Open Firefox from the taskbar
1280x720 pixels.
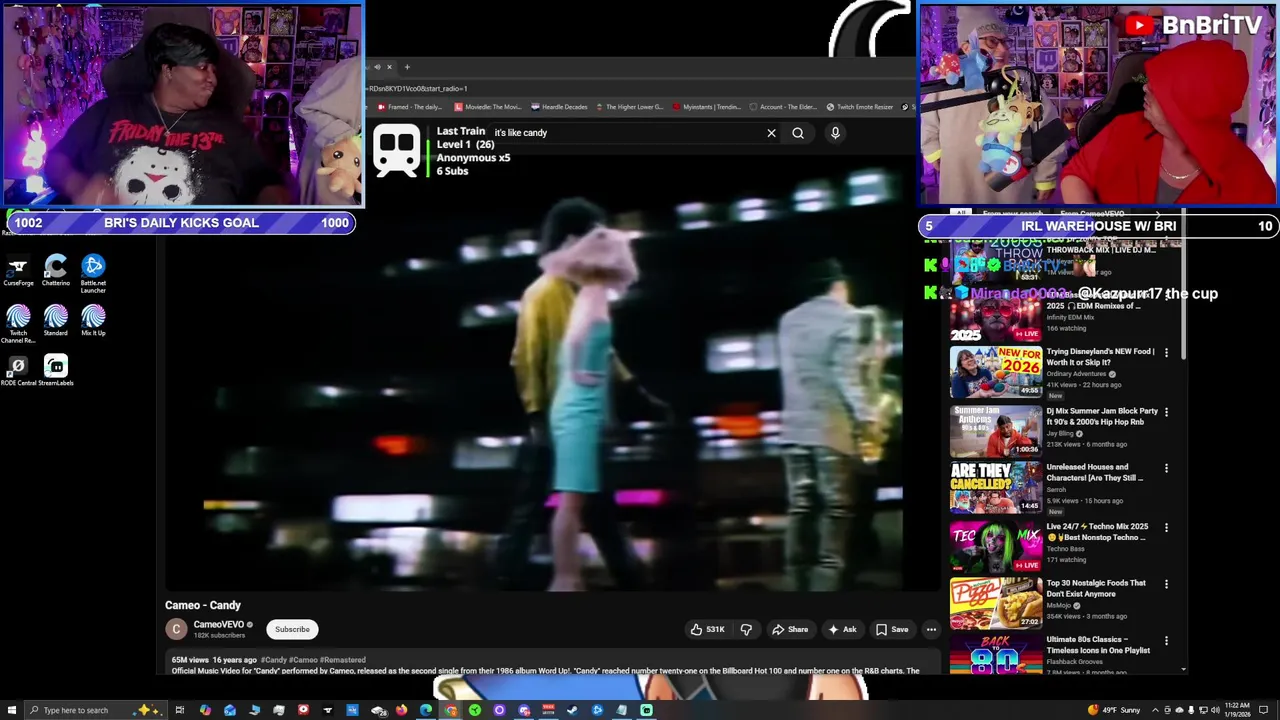click(402, 710)
